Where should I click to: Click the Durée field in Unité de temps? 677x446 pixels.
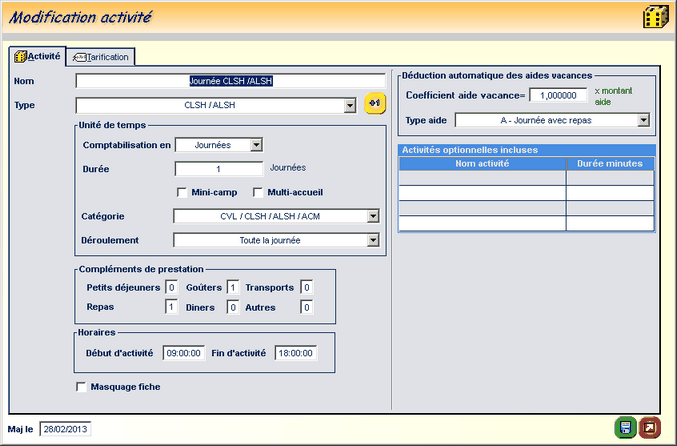pyautogui.click(x=218, y=169)
